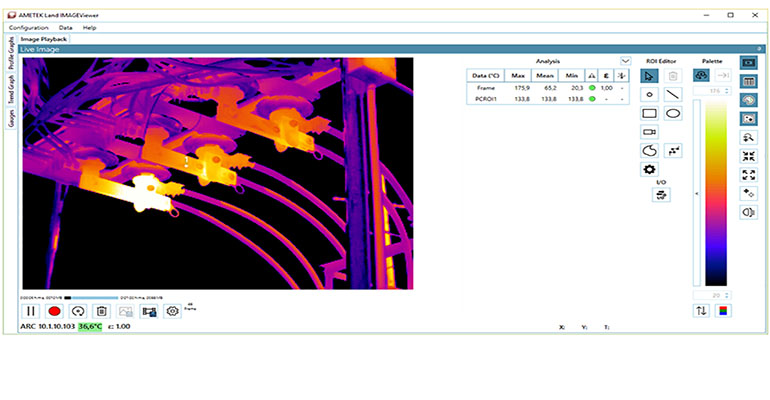
Task: Click Frame's green status indicator
Action: pos(592,88)
